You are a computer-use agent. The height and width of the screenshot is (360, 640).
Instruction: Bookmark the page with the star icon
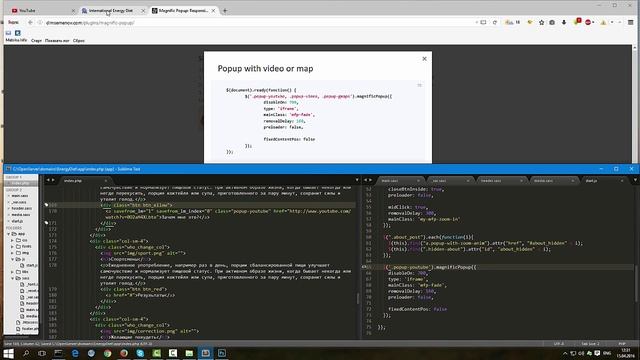[541, 22]
